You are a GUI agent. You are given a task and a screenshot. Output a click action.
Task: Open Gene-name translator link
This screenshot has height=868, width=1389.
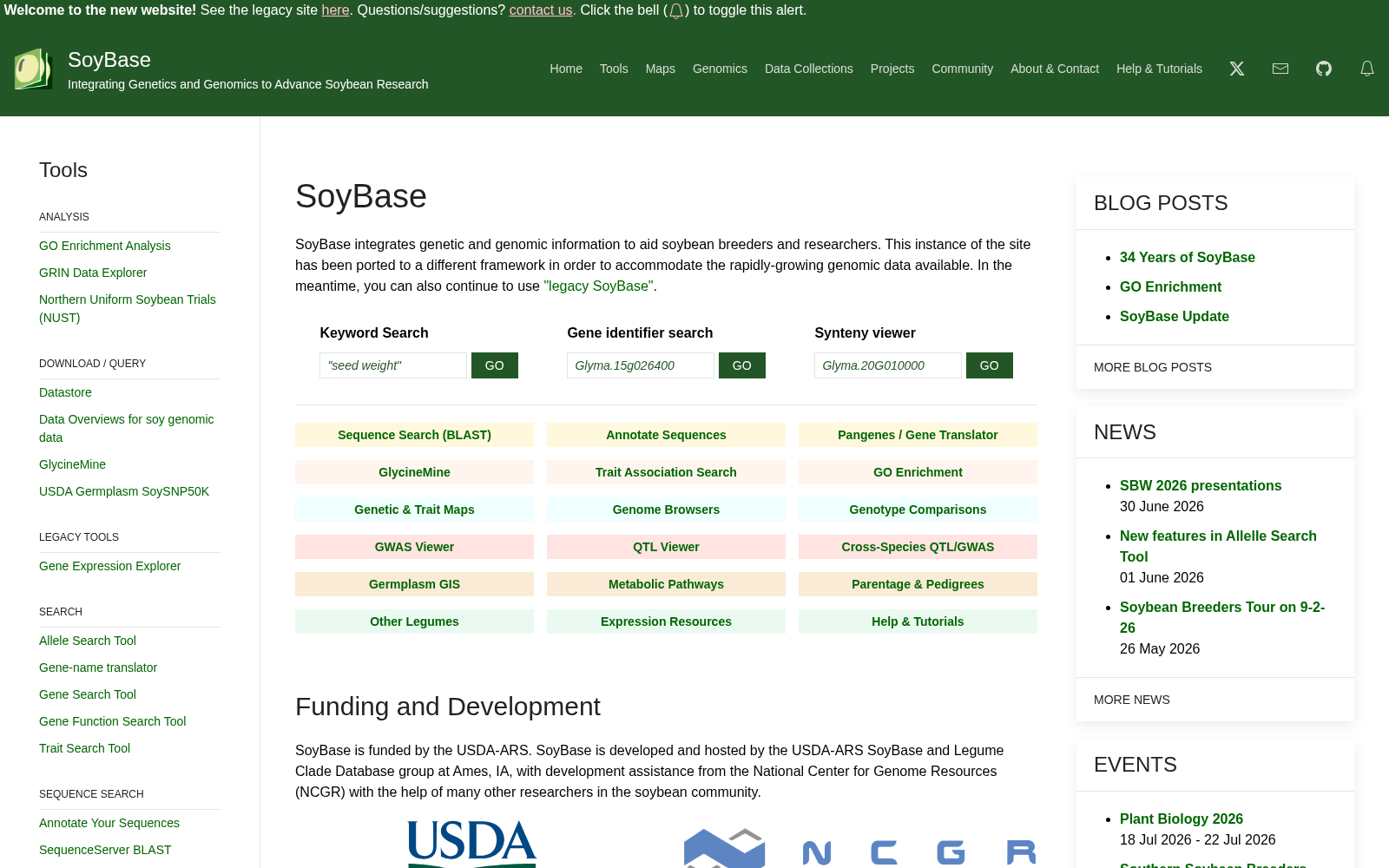pos(98,667)
